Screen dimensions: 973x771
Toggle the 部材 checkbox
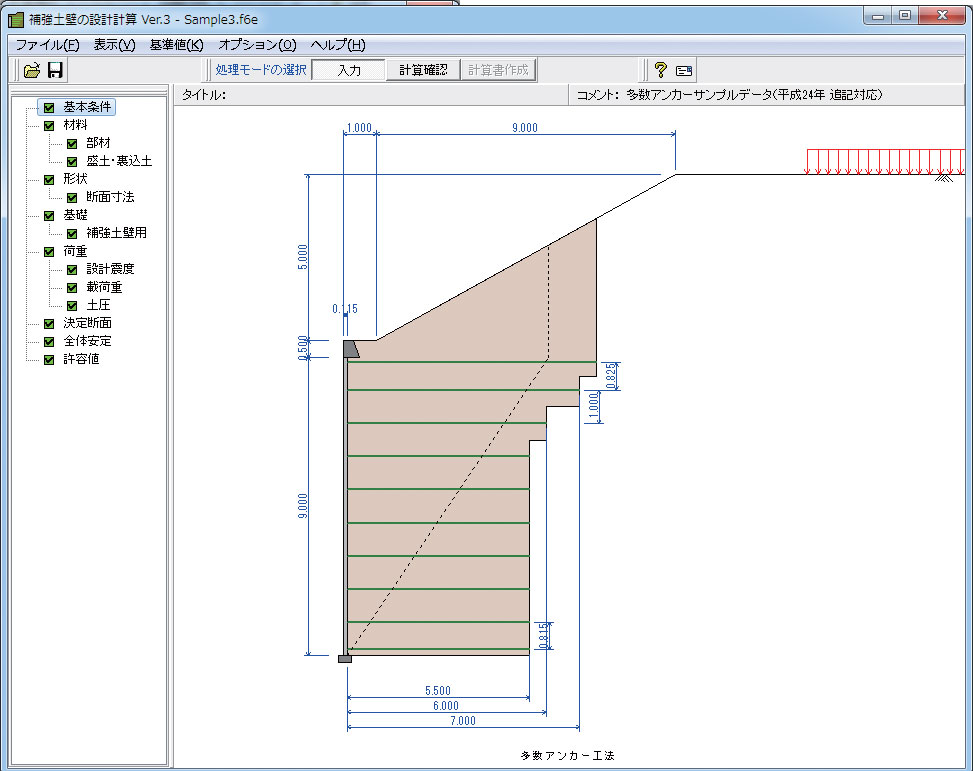click(x=72, y=143)
